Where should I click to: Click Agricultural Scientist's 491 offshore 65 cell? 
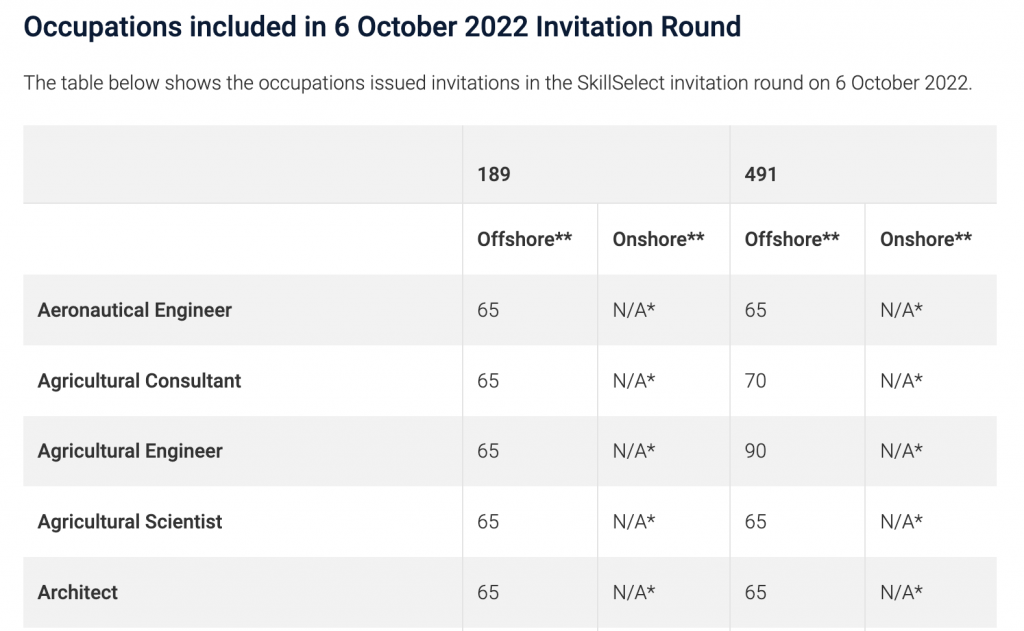coord(756,522)
